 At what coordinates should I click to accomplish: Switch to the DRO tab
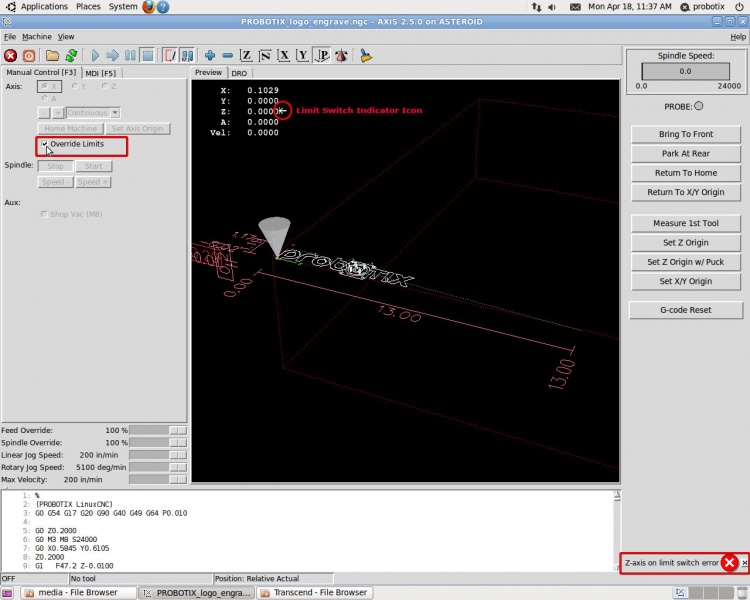(x=239, y=73)
